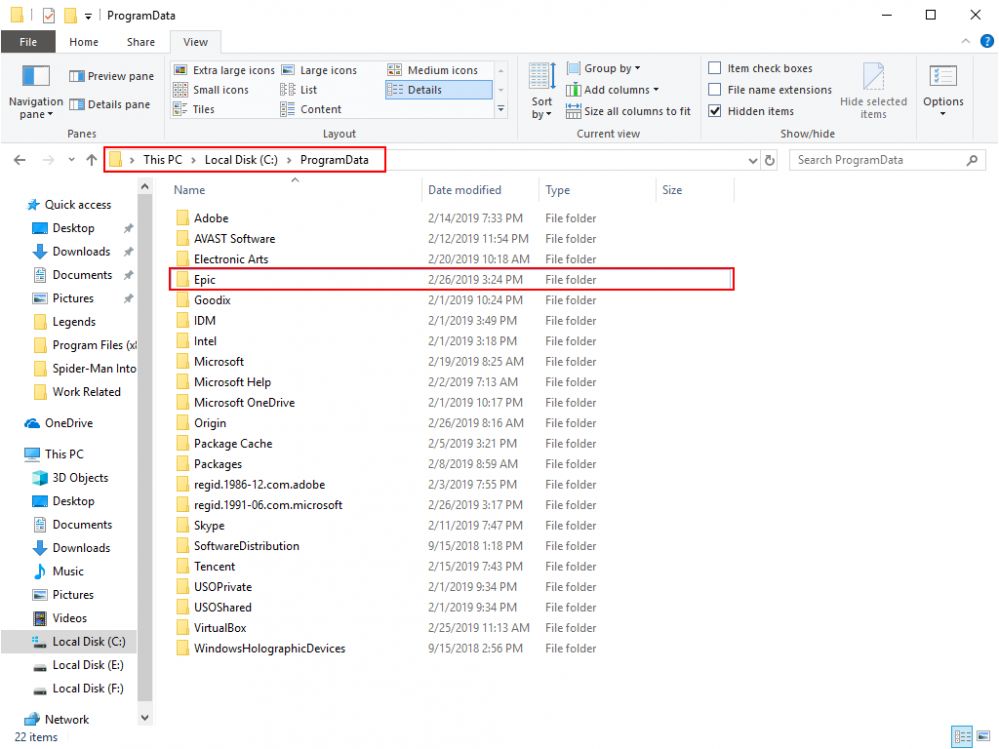The width and height of the screenshot is (999, 749).
Task: Switch to the Share tab
Action: [x=140, y=42]
